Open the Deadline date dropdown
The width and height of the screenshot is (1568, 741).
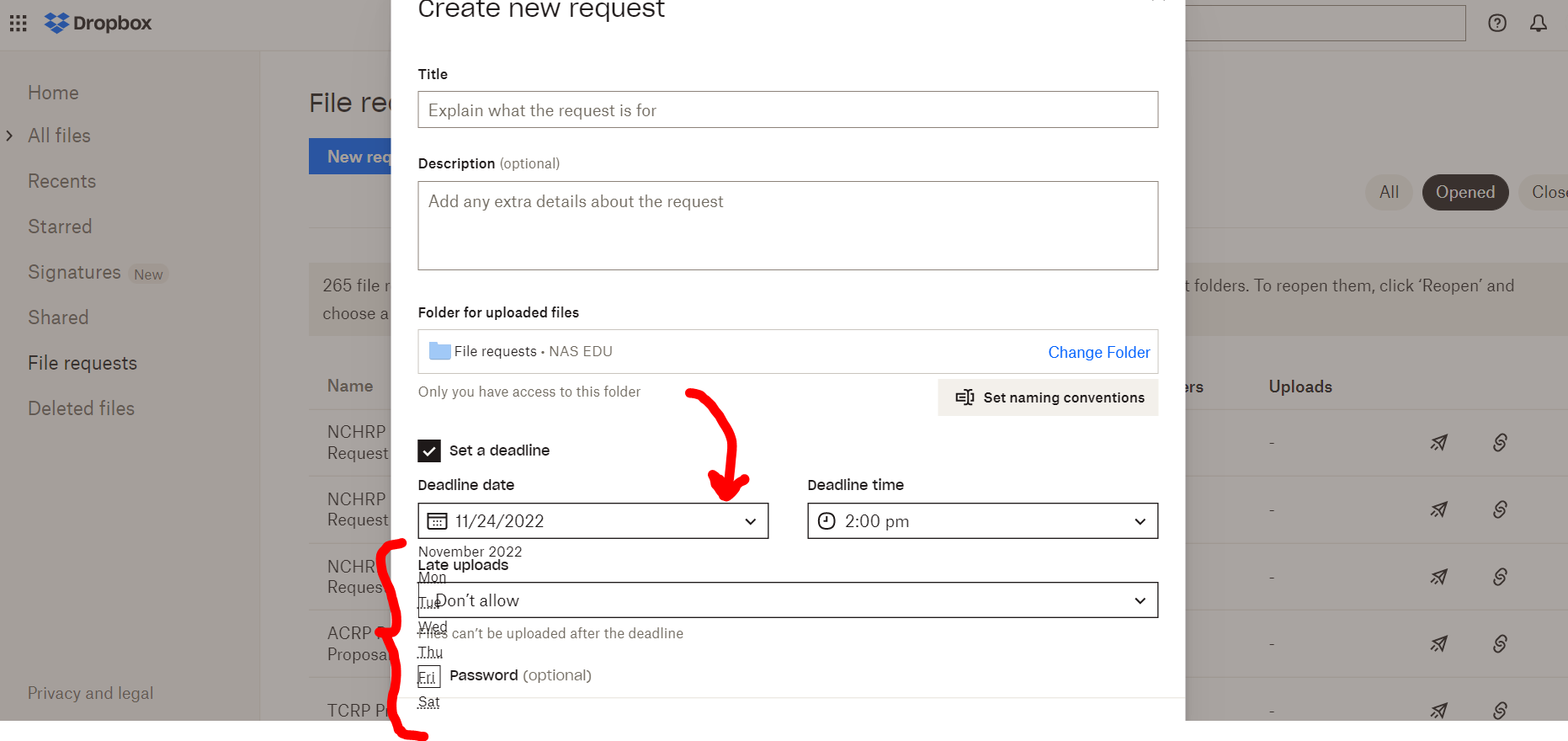pyautogui.click(x=593, y=521)
